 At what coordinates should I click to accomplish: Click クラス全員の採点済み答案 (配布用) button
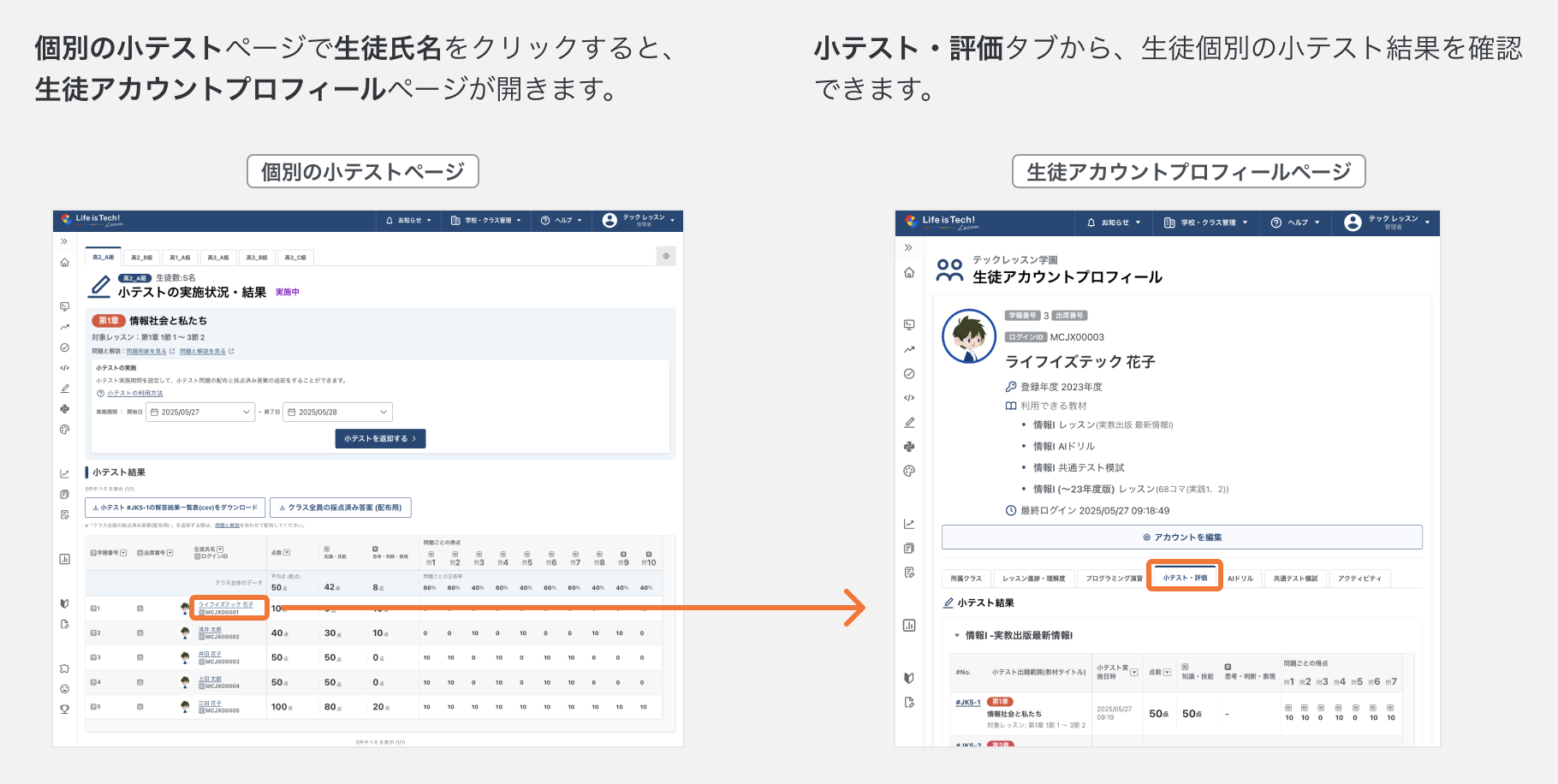341,508
